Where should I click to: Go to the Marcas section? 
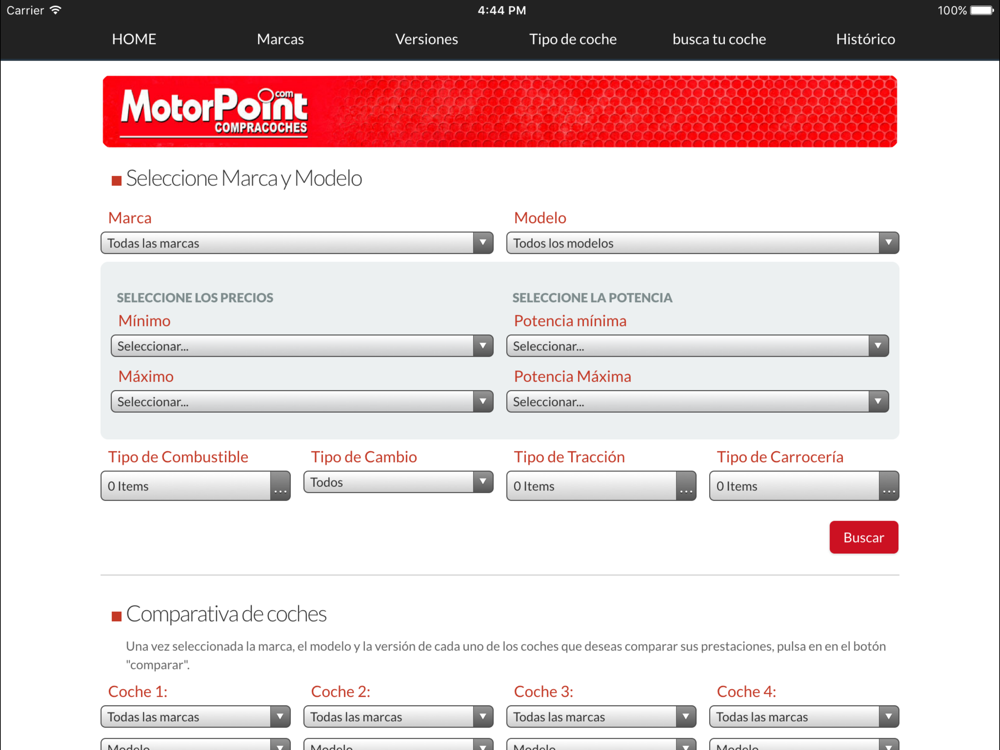(280, 39)
